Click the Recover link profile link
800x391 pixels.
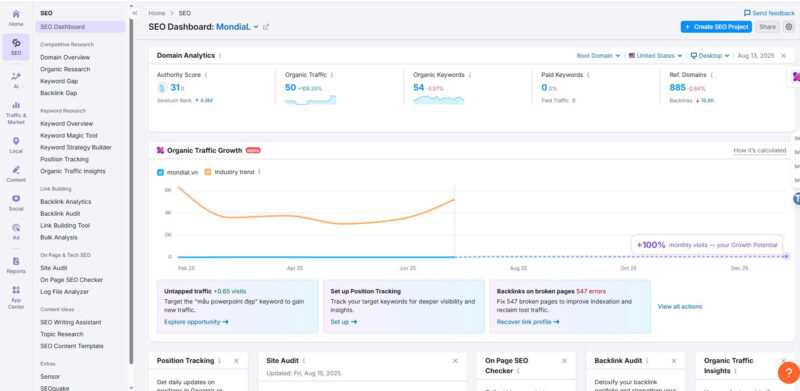pyautogui.click(x=528, y=322)
